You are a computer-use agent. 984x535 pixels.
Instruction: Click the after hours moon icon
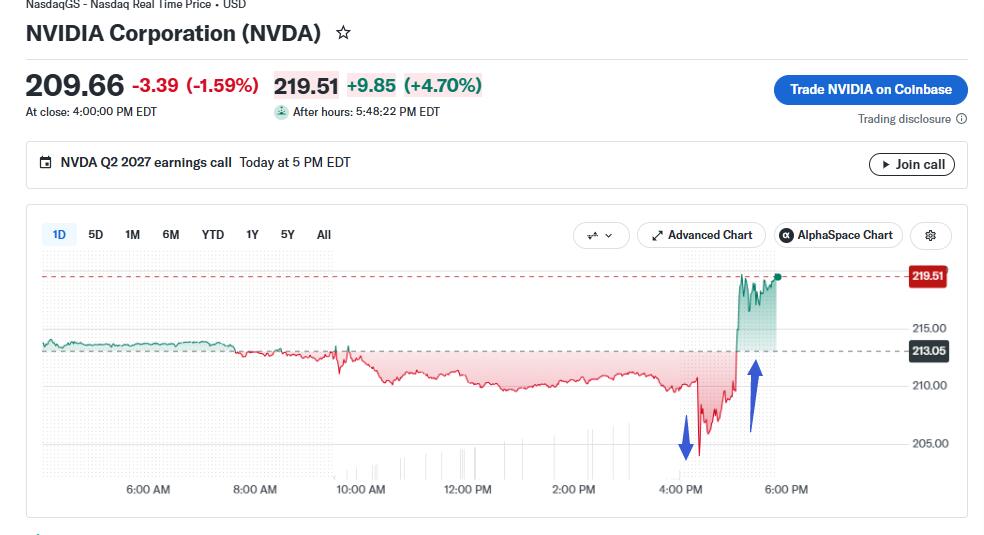coord(281,112)
